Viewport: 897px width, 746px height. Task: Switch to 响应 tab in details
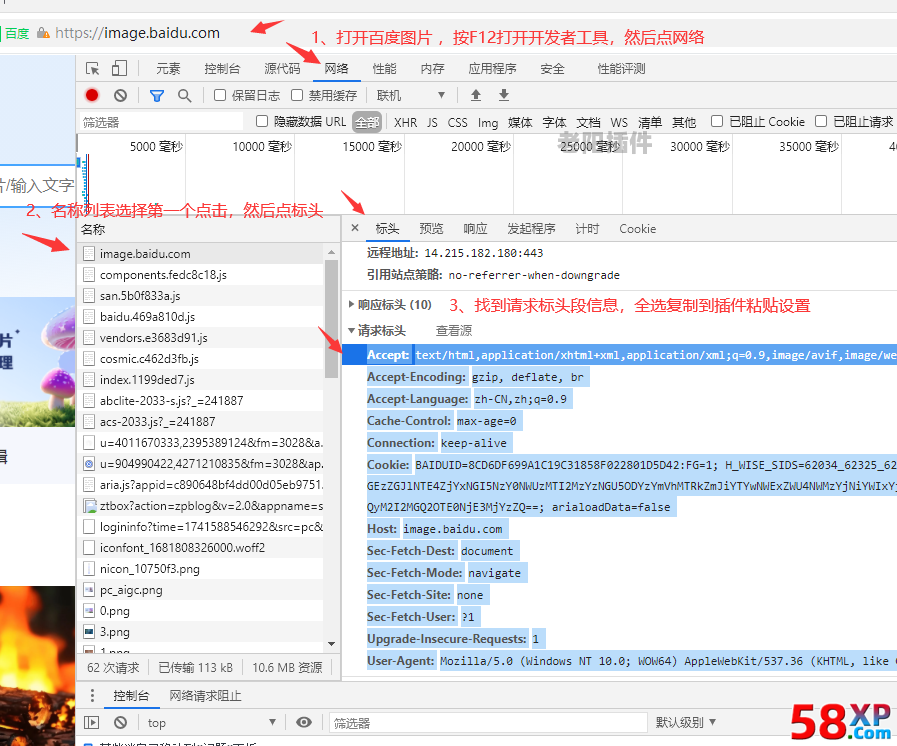pos(475,229)
